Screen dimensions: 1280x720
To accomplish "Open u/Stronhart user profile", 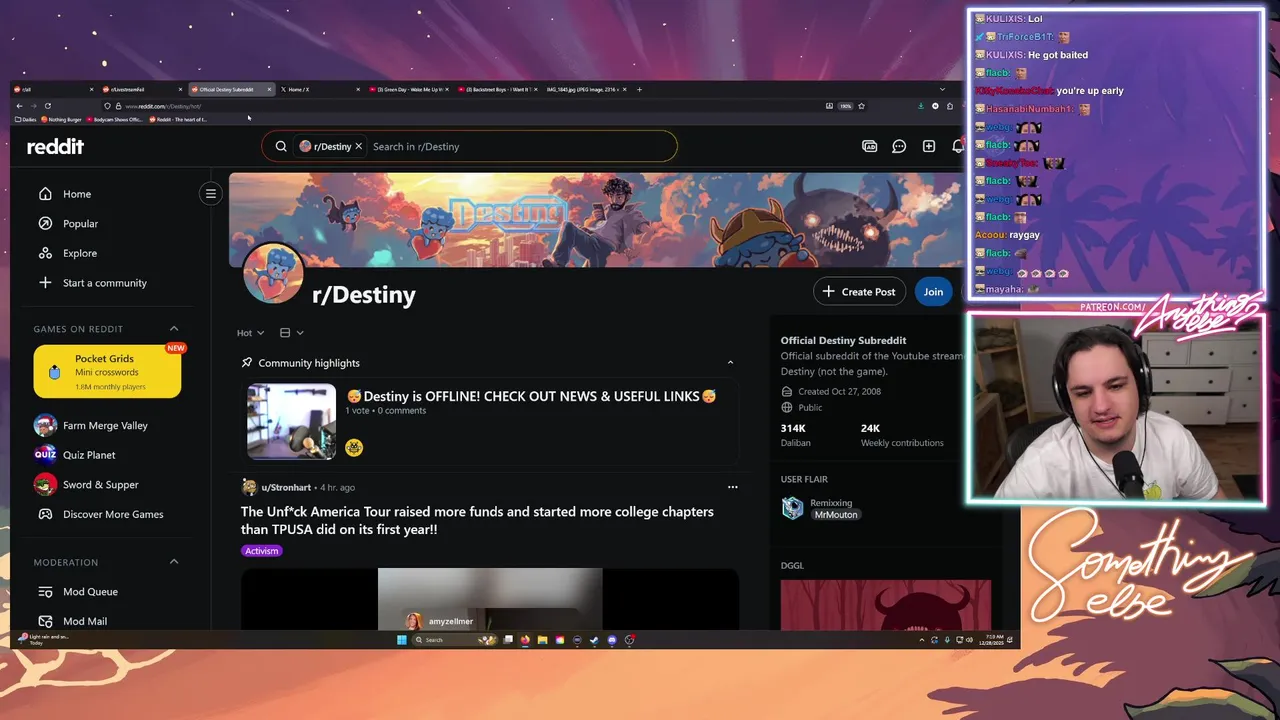I will pyautogui.click(x=286, y=488).
